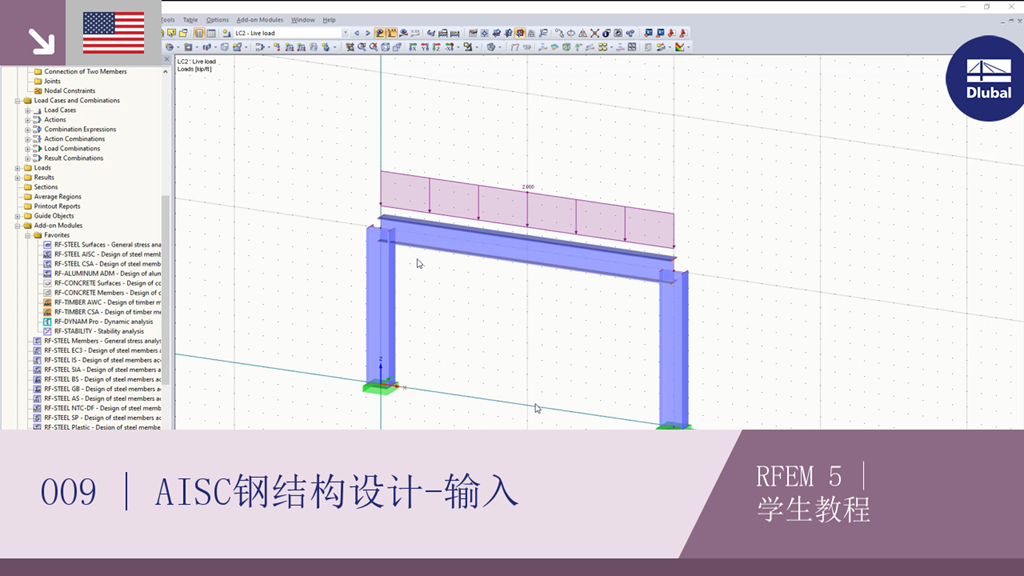Screen dimensions: 1024x576
Task: Select RF-TIMBER AWC module entry
Action: tap(102, 302)
